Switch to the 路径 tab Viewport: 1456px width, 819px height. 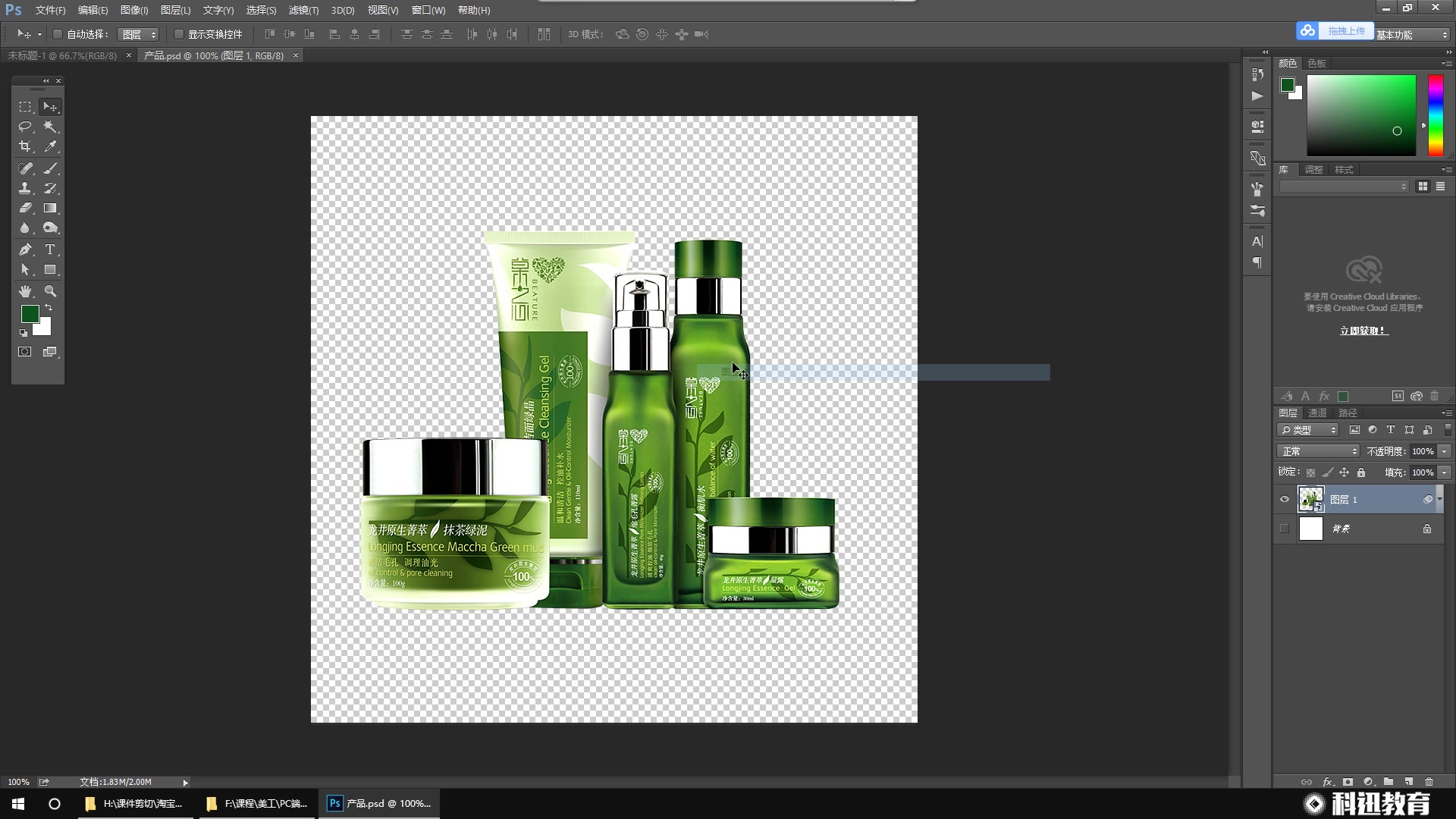(1348, 413)
